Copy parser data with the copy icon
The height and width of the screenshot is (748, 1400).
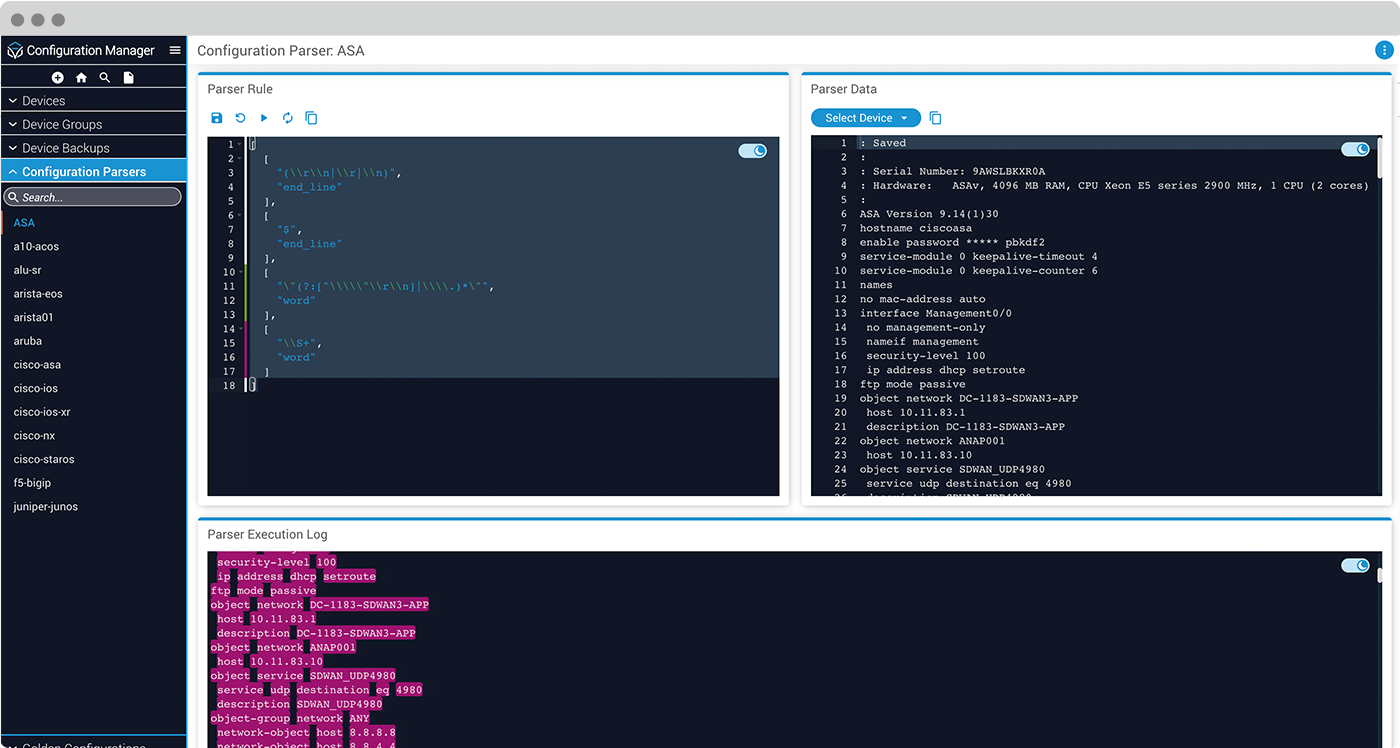pos(935,118)
